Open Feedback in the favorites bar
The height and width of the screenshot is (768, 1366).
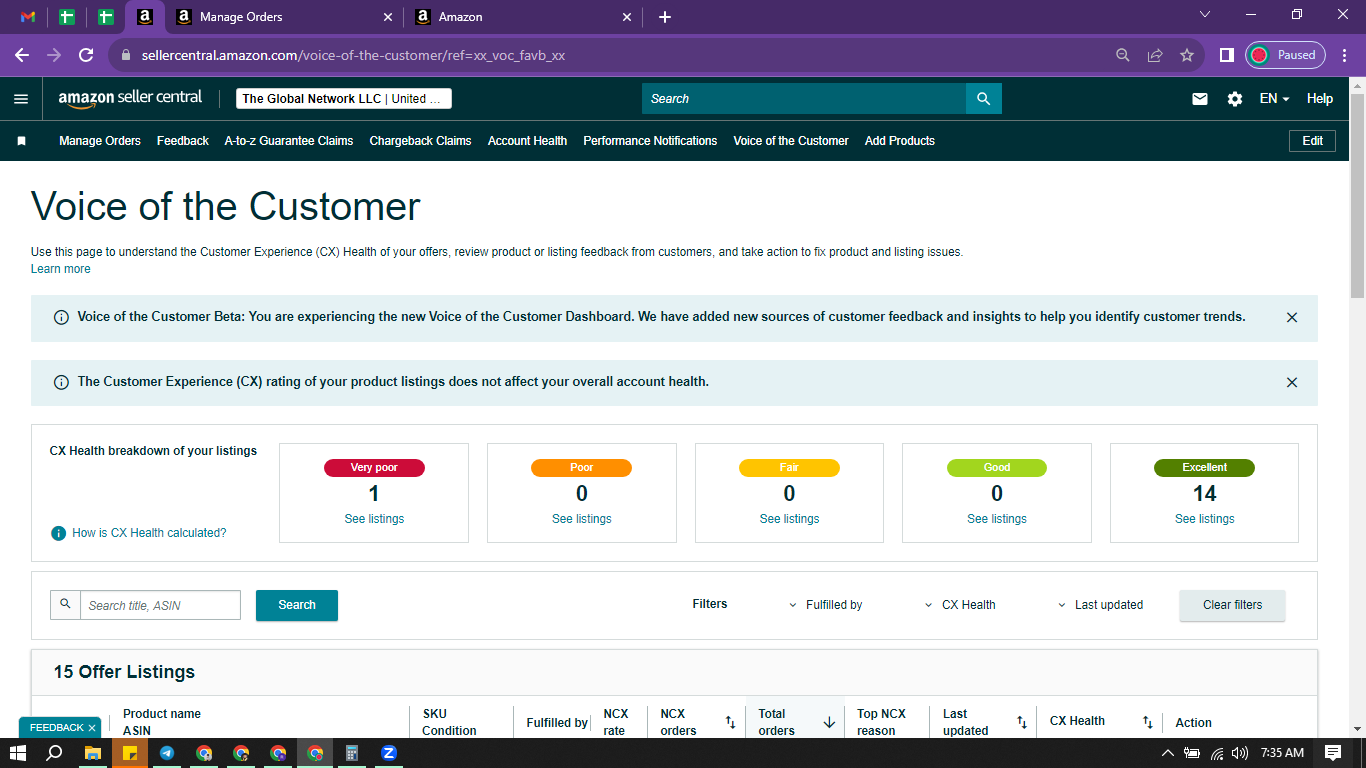[x=183, y=141]
